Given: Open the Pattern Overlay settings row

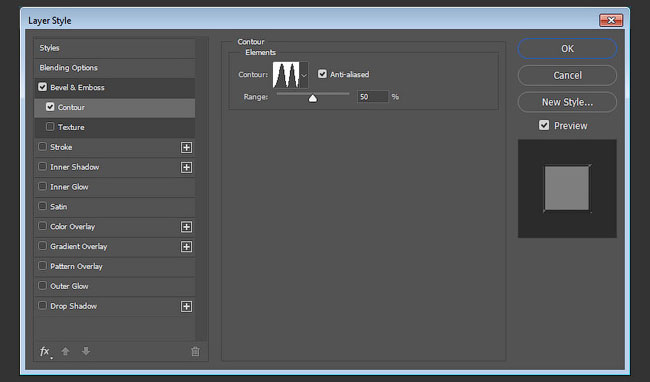Looking at the screenshot, I should (x=114, y=266).
